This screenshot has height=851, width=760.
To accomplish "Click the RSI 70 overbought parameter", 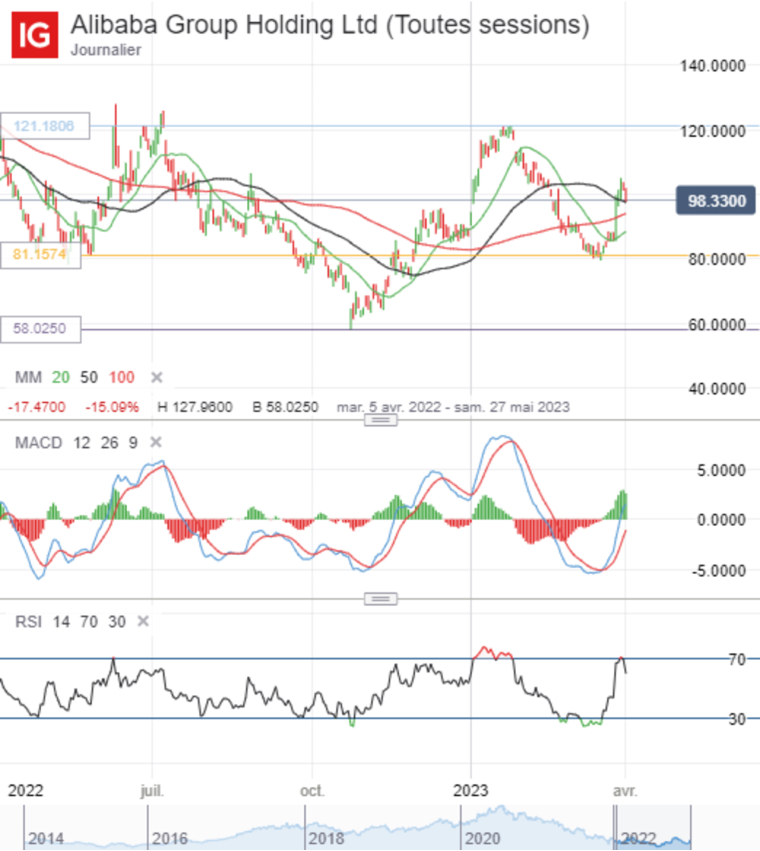I will point(89,621).
